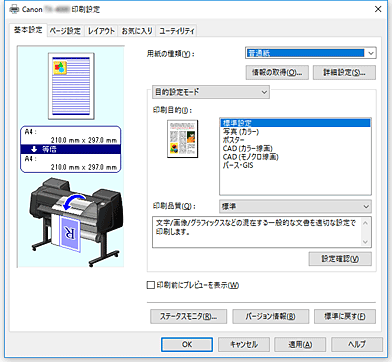Select CAD (モノクロ線画) in the list
This screenshot has width=392, height=362.
tap(295, 157)
